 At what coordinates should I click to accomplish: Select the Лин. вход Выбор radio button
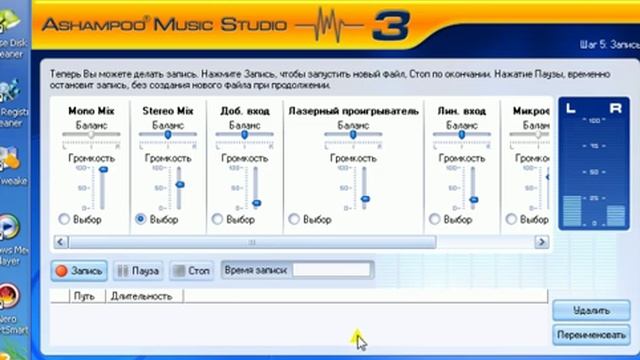[435, 219]
